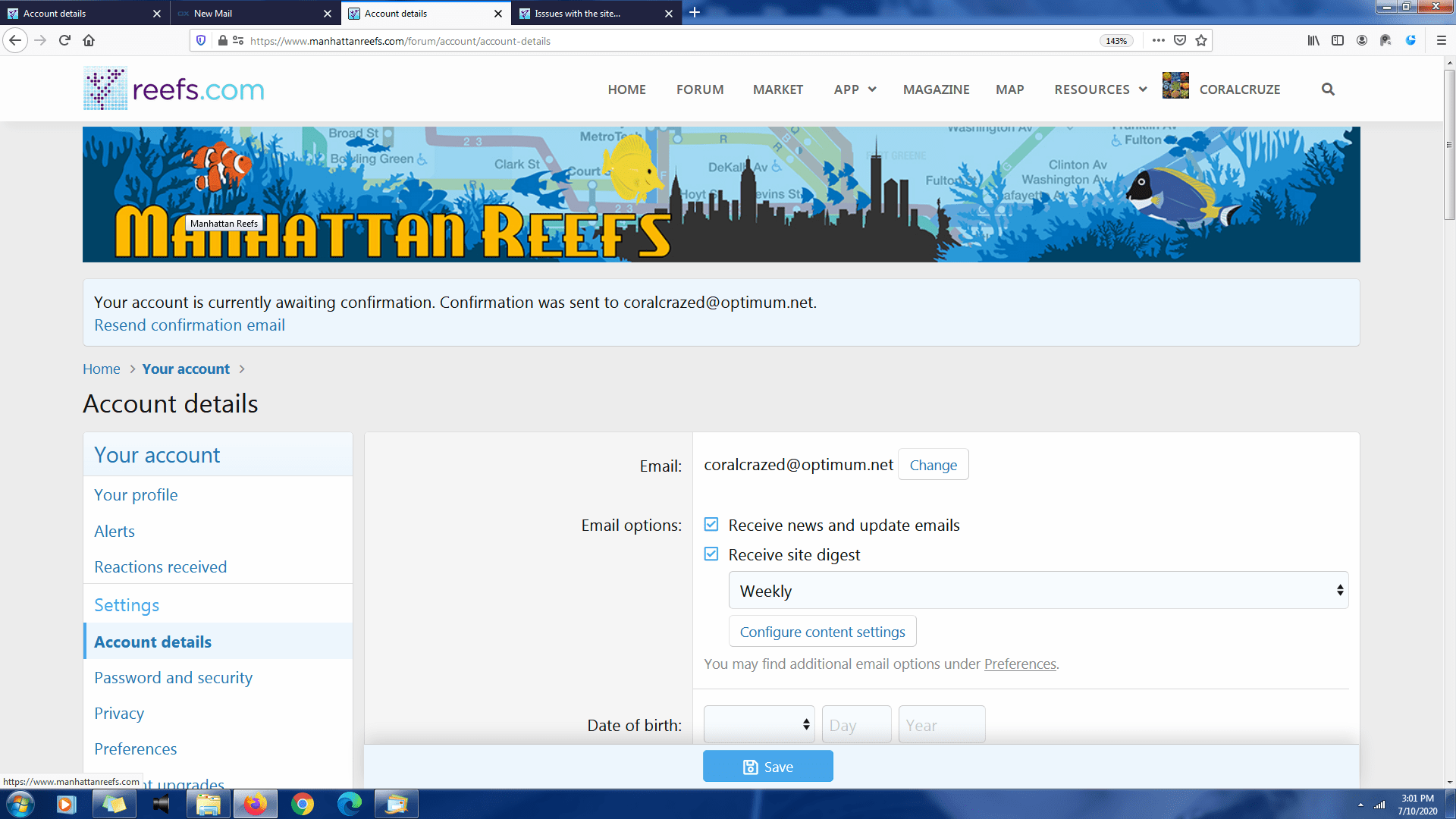1456x819 pixels.
Task: Click the CORALCRUZE avatar thumbnail
Action: click(x=1175, y=86)
